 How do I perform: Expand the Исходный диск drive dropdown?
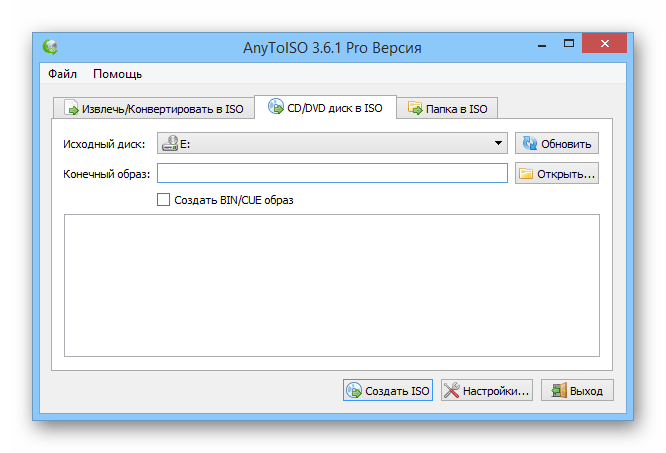pyautogui.click(x=332, y=143)
